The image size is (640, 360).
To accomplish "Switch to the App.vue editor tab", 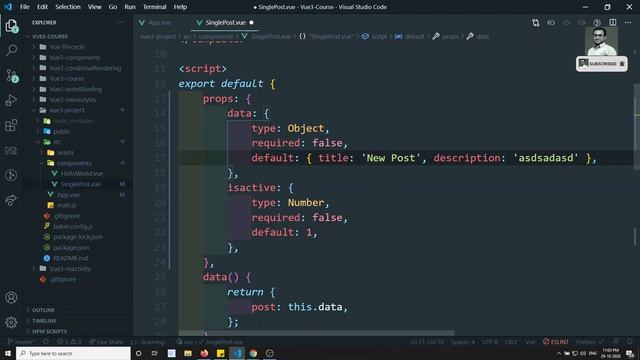I will [x=160, y=23].
